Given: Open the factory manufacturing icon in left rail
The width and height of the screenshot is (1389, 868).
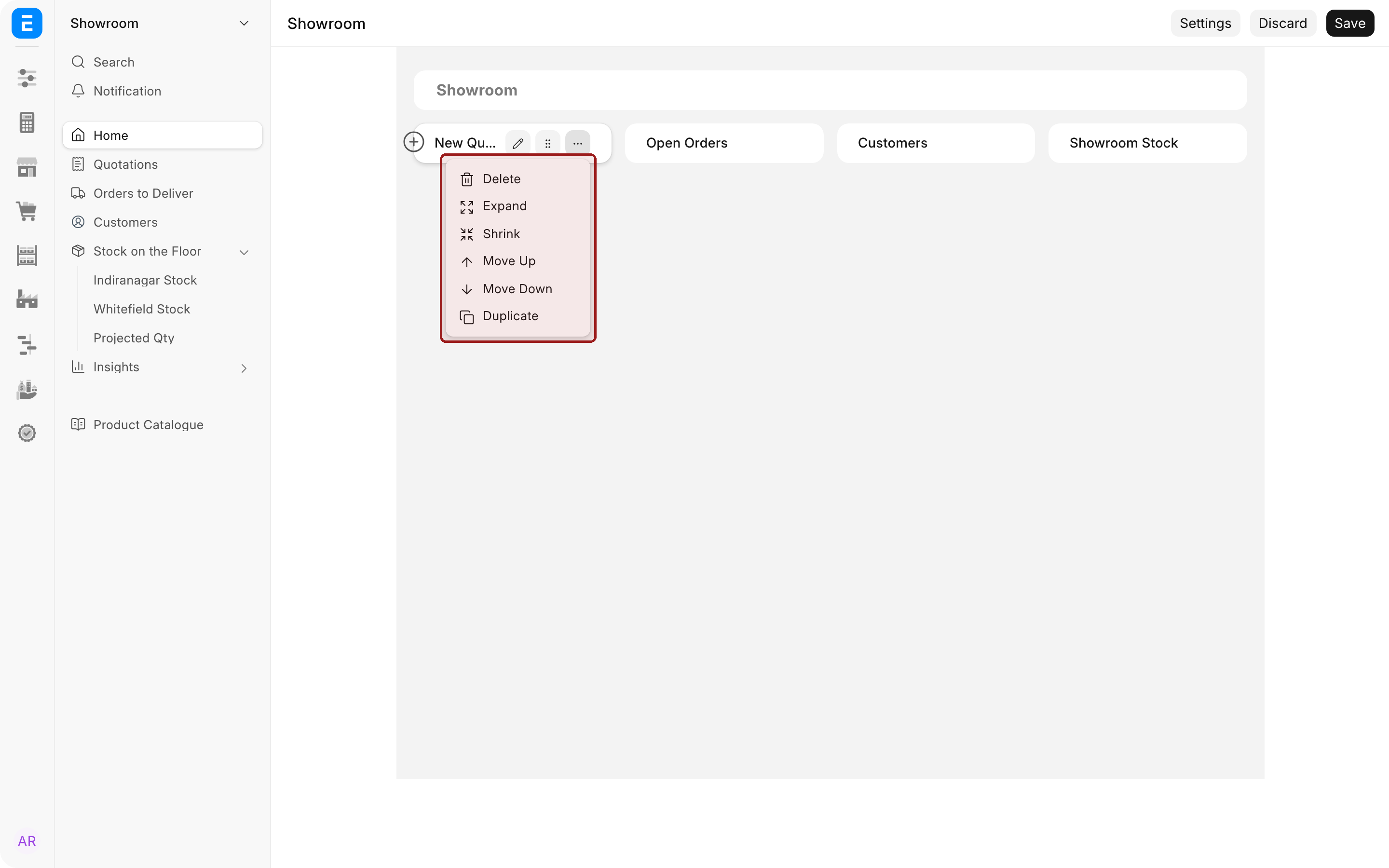Looking at the screenshot, I should [x=27, y=299].
